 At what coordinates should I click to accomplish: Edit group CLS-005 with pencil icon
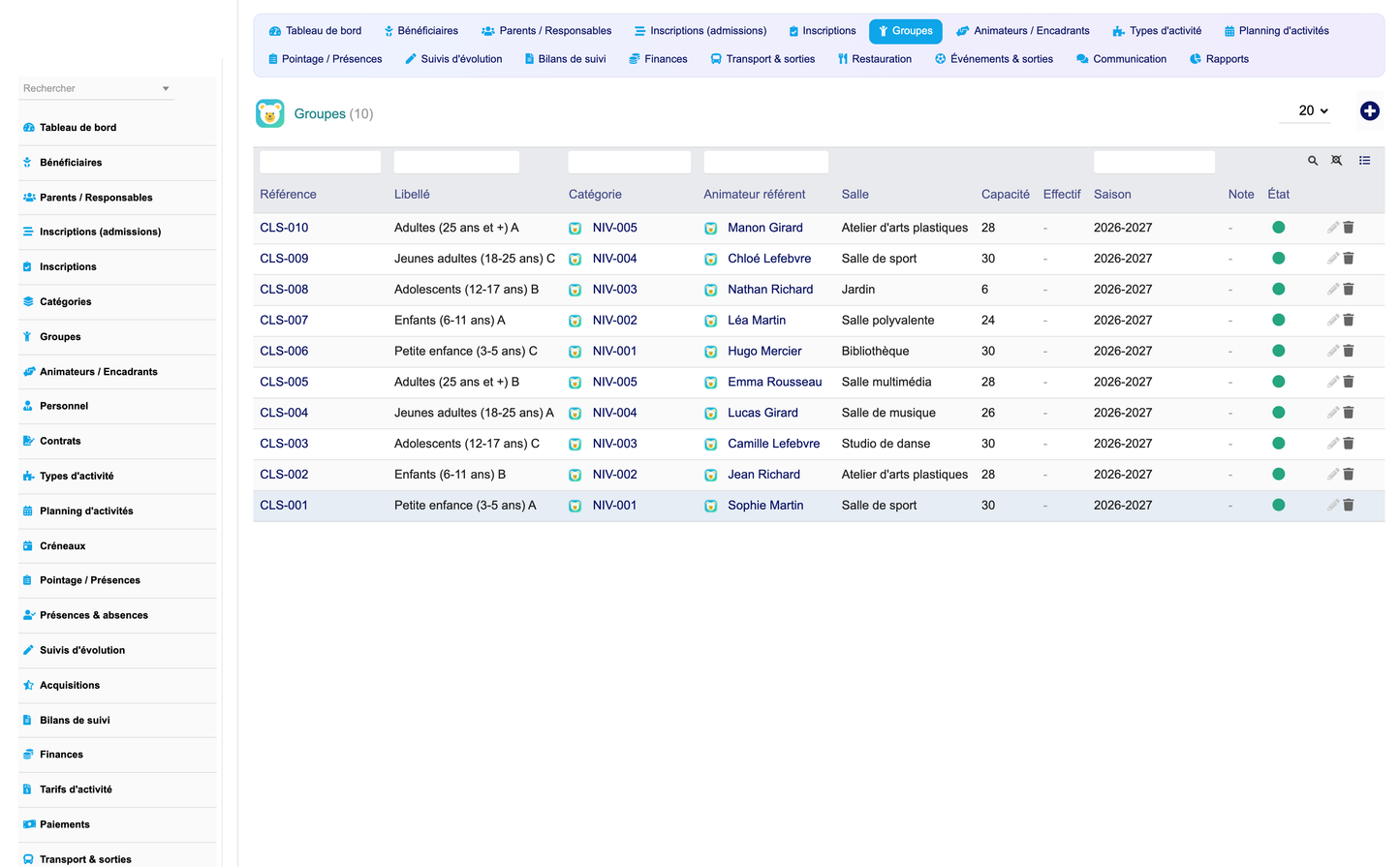1333,382
